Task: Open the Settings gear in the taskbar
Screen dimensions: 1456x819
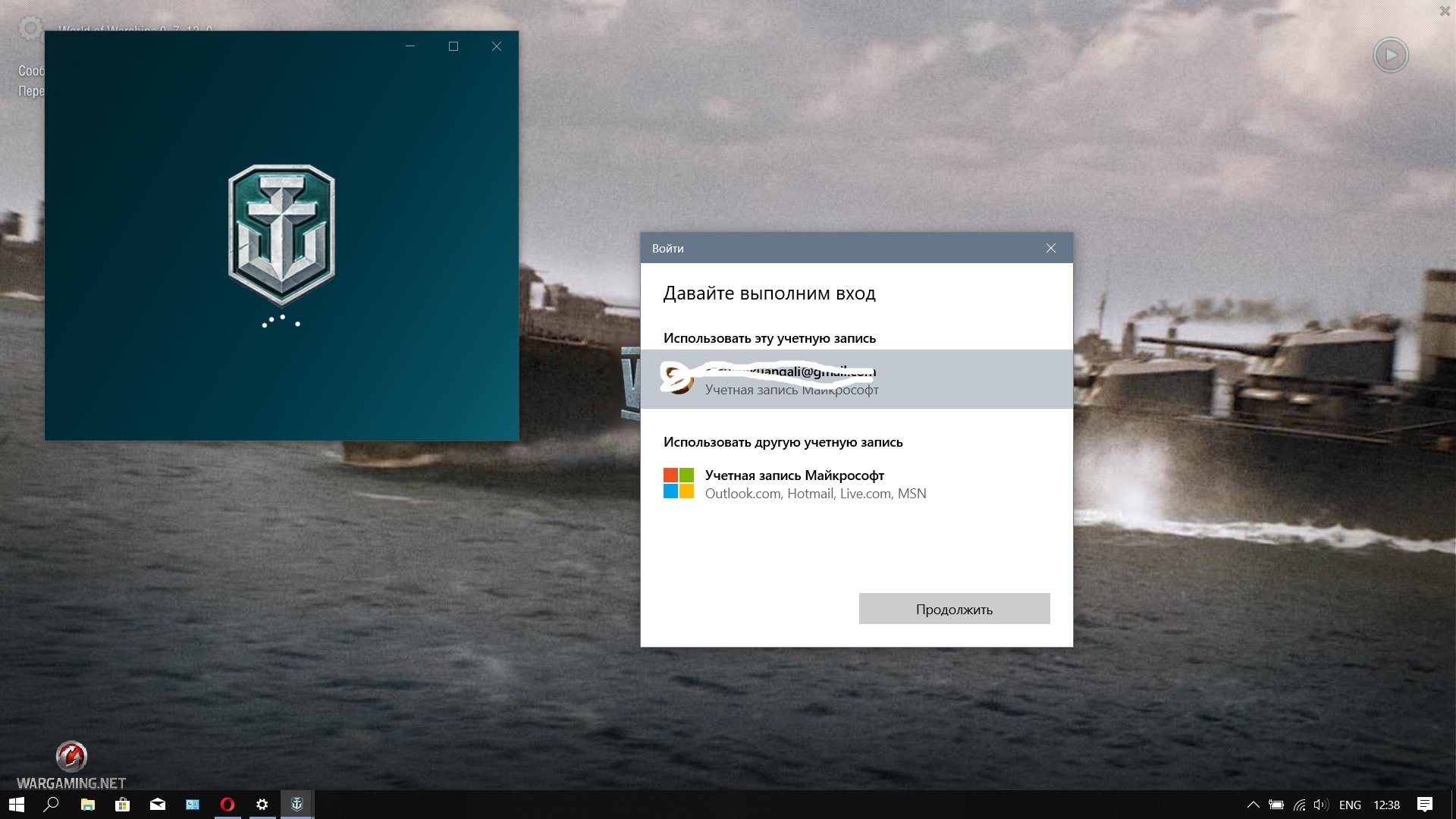Action: [x=262, y=805]
